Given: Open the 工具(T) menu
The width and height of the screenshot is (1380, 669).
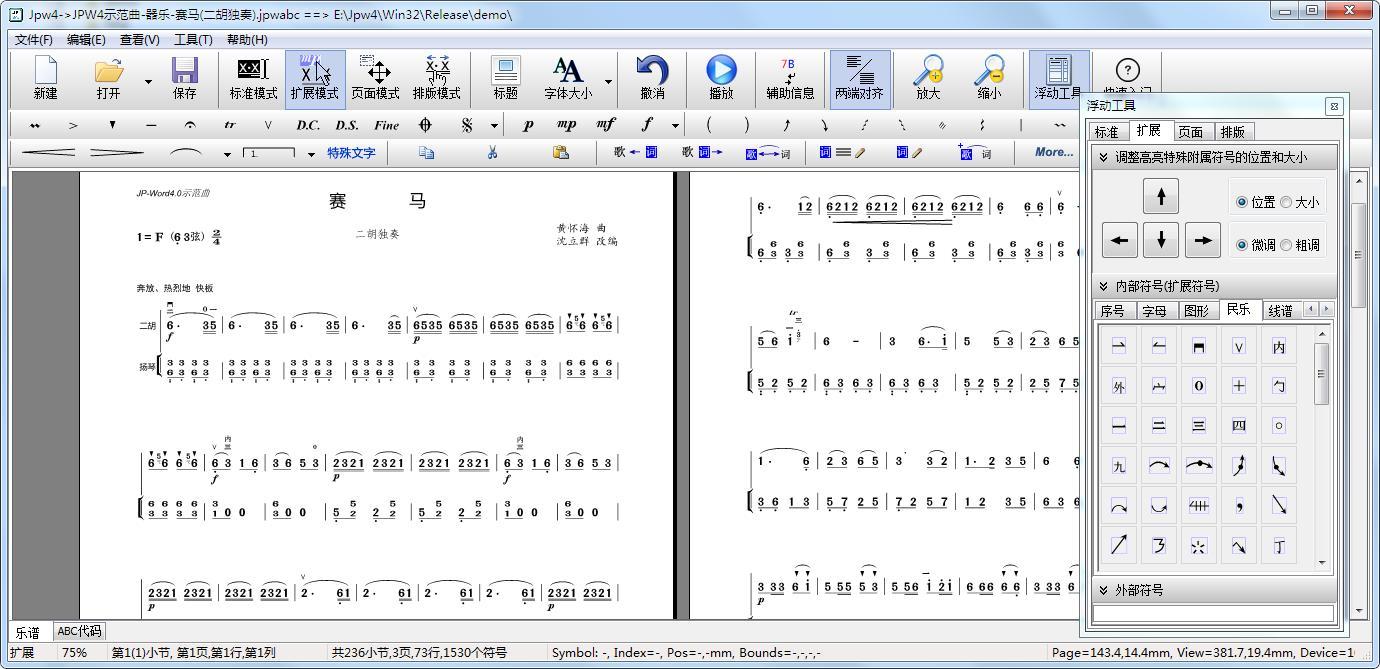Looking at the screenshot, I should coord(193,39).
